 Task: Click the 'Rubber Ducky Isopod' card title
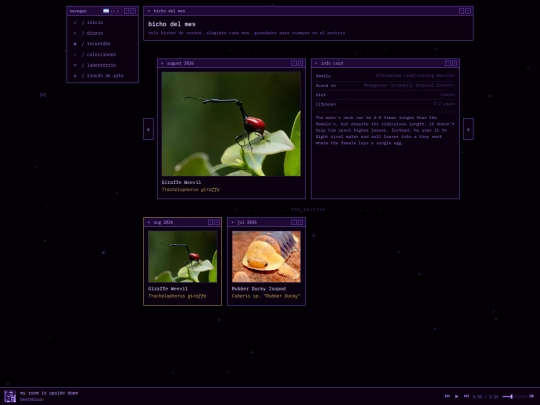pyautogui.click(x=259, y=289)
